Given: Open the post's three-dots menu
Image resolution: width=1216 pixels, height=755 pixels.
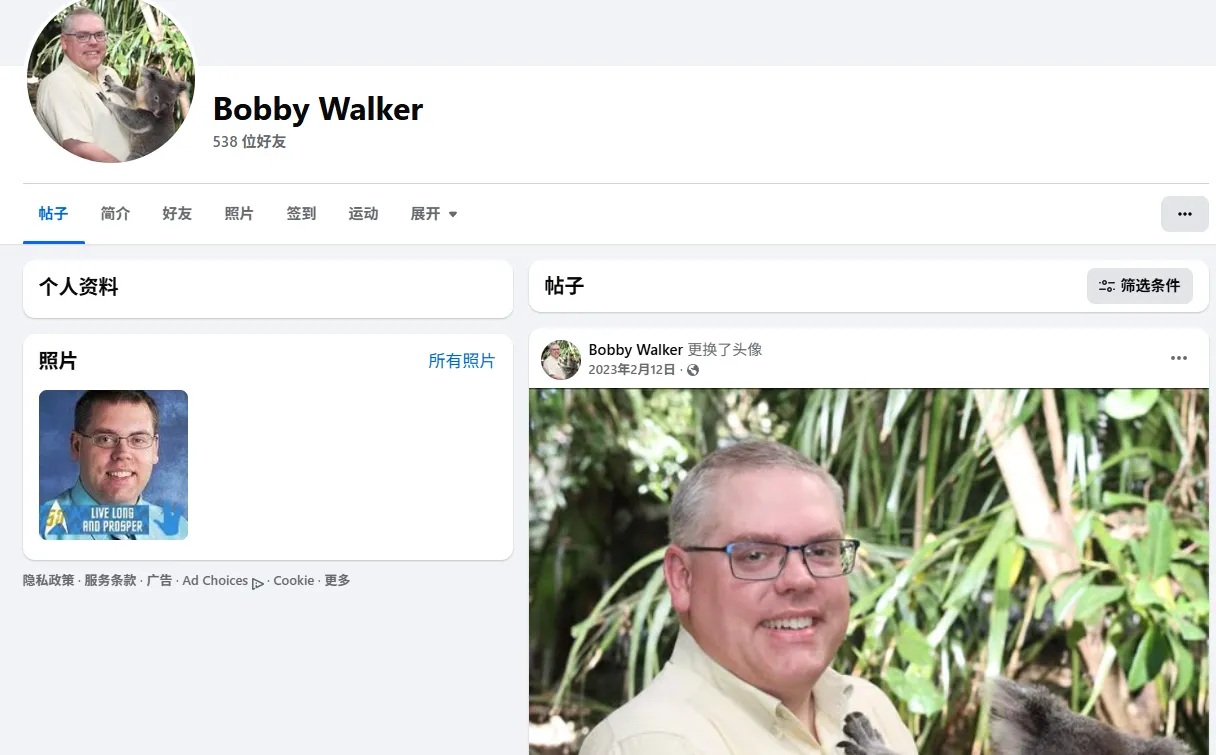Looking at the screenshot, I should coord(1179,358).
